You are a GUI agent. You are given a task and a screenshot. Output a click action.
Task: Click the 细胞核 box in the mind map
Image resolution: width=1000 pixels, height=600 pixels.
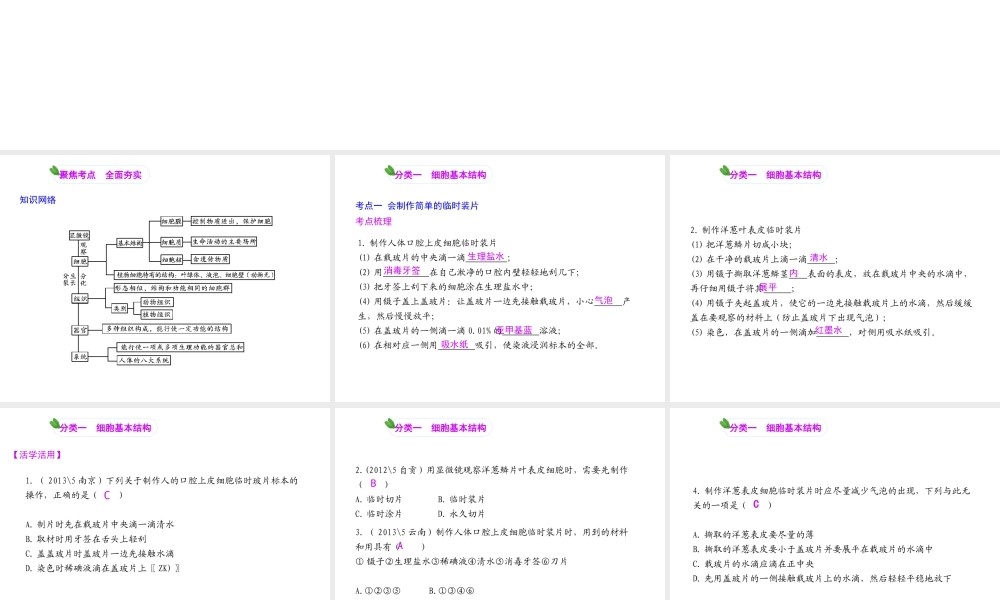[171, 260]
